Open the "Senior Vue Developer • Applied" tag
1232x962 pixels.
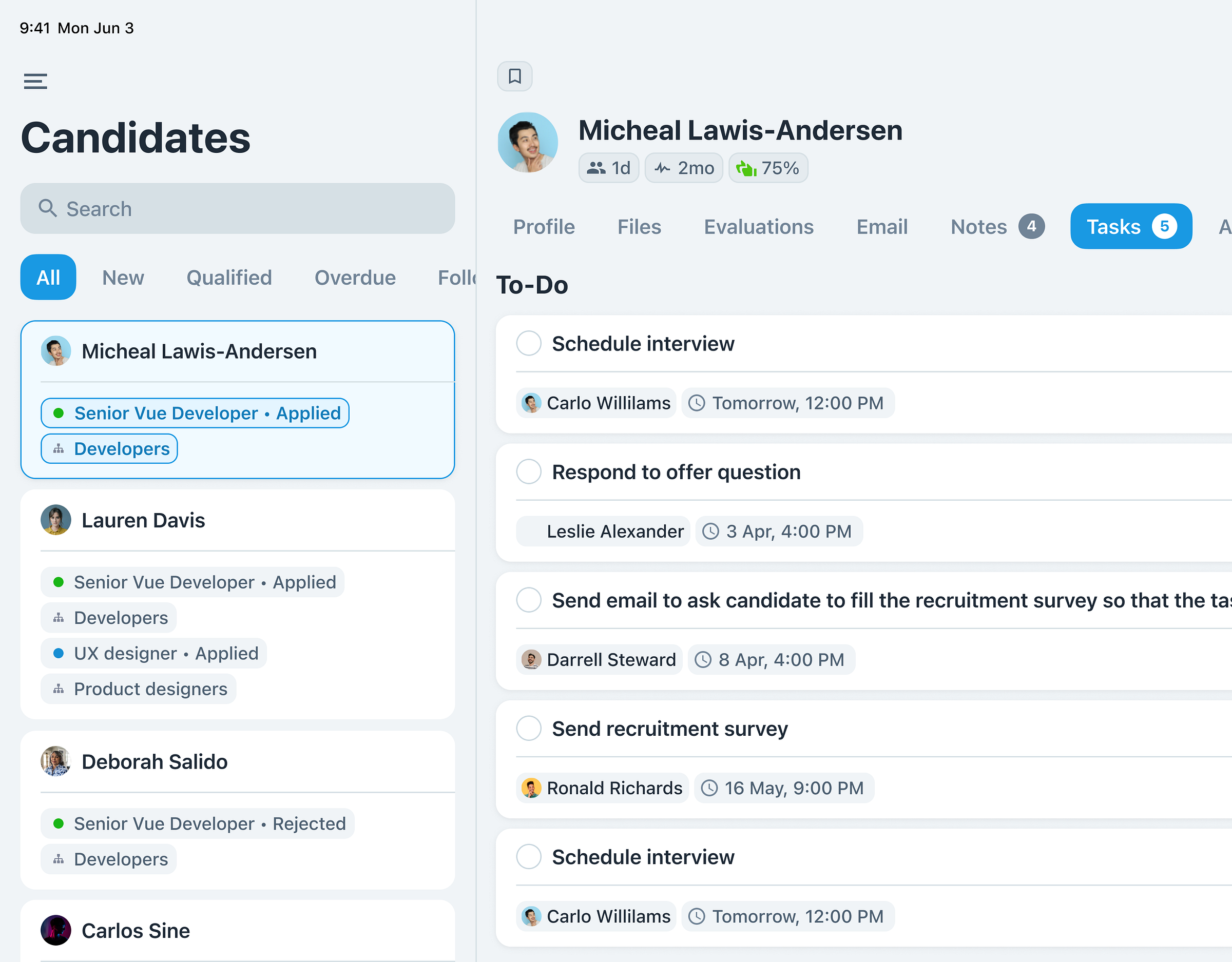(194, 413)
